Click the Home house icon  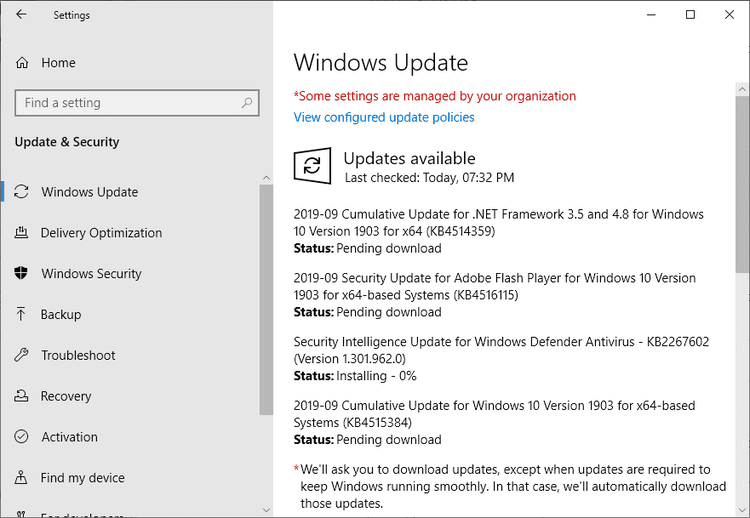(22, 63)
